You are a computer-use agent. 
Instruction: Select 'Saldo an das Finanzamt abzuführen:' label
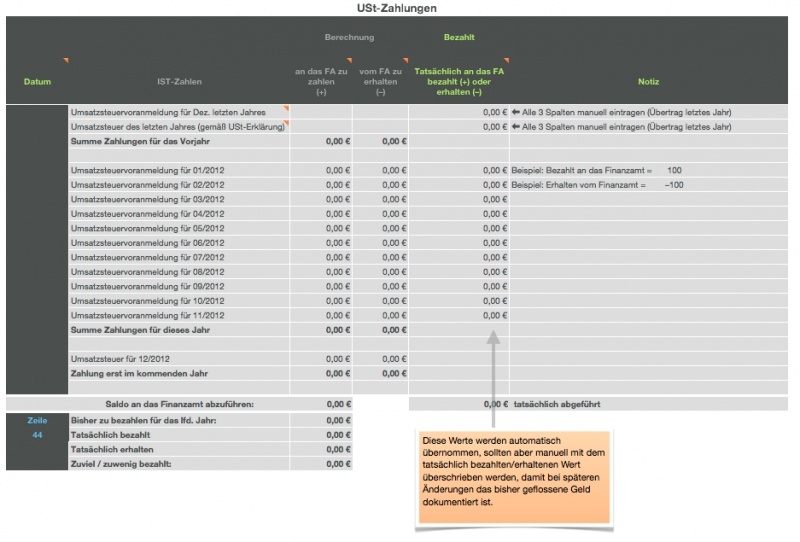(180, 404)
